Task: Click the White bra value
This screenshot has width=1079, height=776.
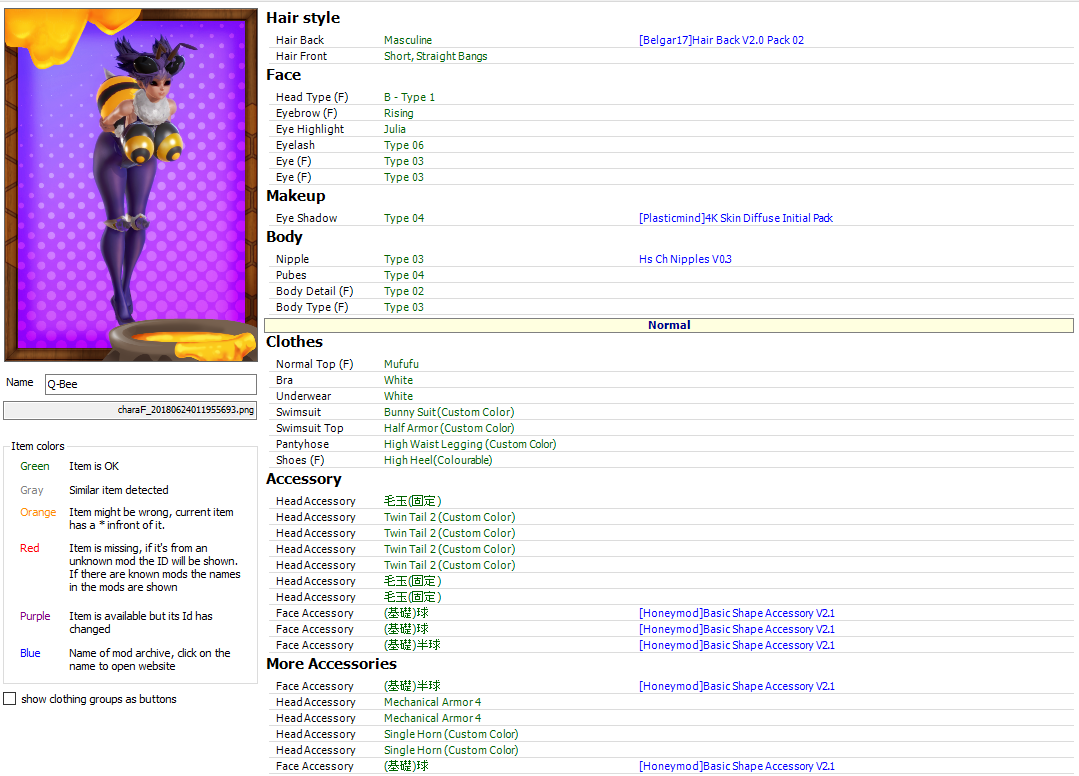Action: coord(398,380)
